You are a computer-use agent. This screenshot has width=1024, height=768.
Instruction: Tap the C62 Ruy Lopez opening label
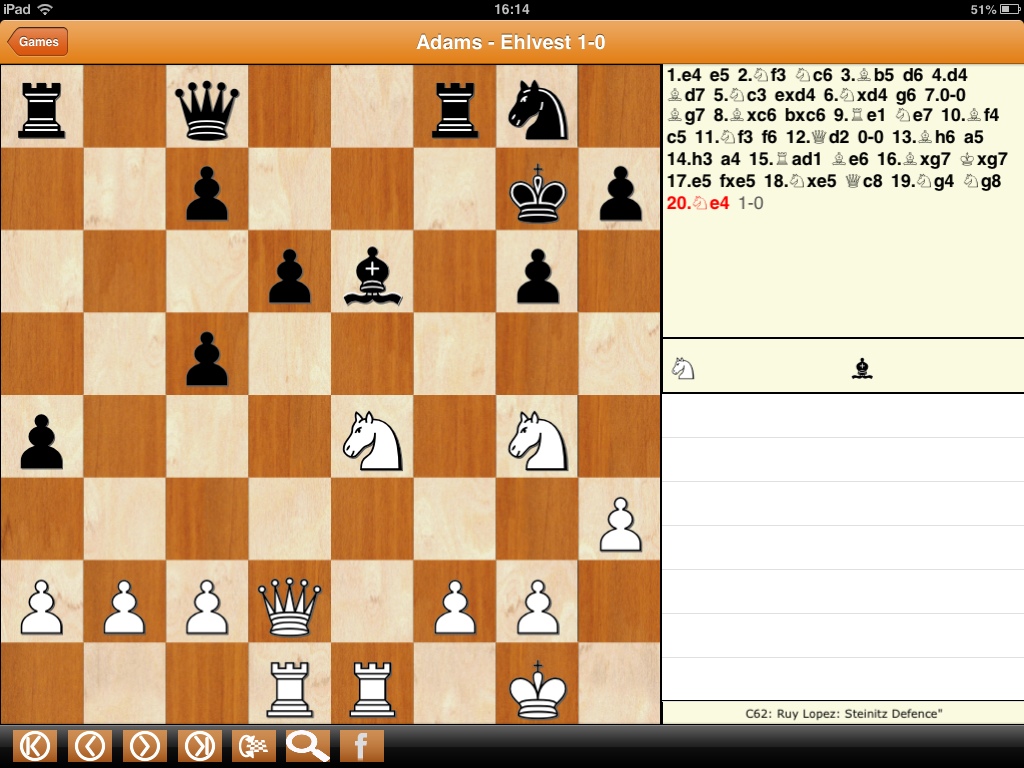click(x=843, y=713)
